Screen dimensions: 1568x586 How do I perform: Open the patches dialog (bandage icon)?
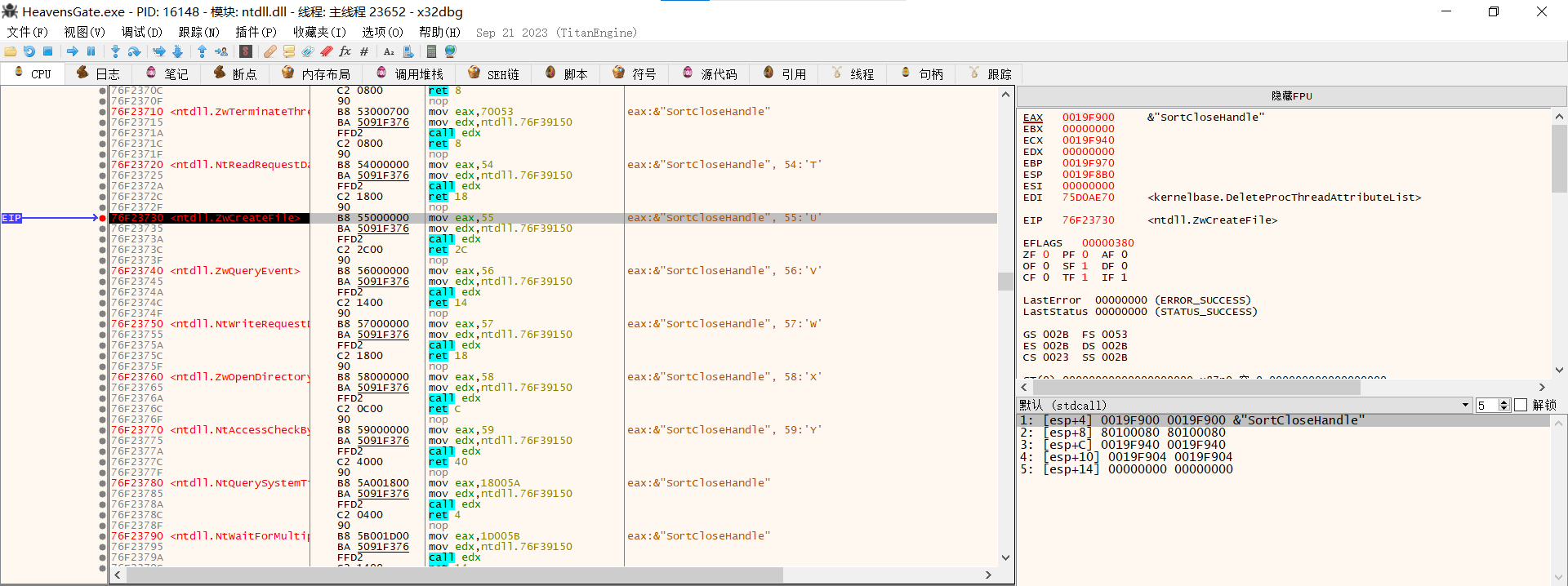[269, 51]
